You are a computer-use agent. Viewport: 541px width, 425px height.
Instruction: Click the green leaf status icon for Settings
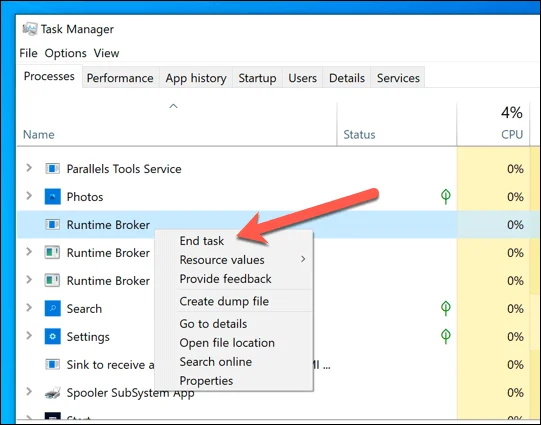(445, 336)
